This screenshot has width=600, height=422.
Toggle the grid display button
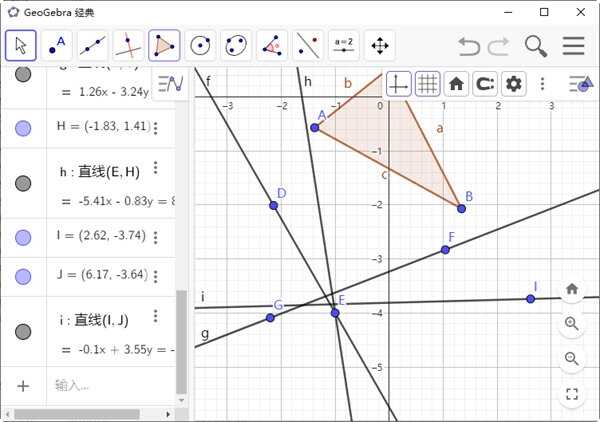coord(427,84)
